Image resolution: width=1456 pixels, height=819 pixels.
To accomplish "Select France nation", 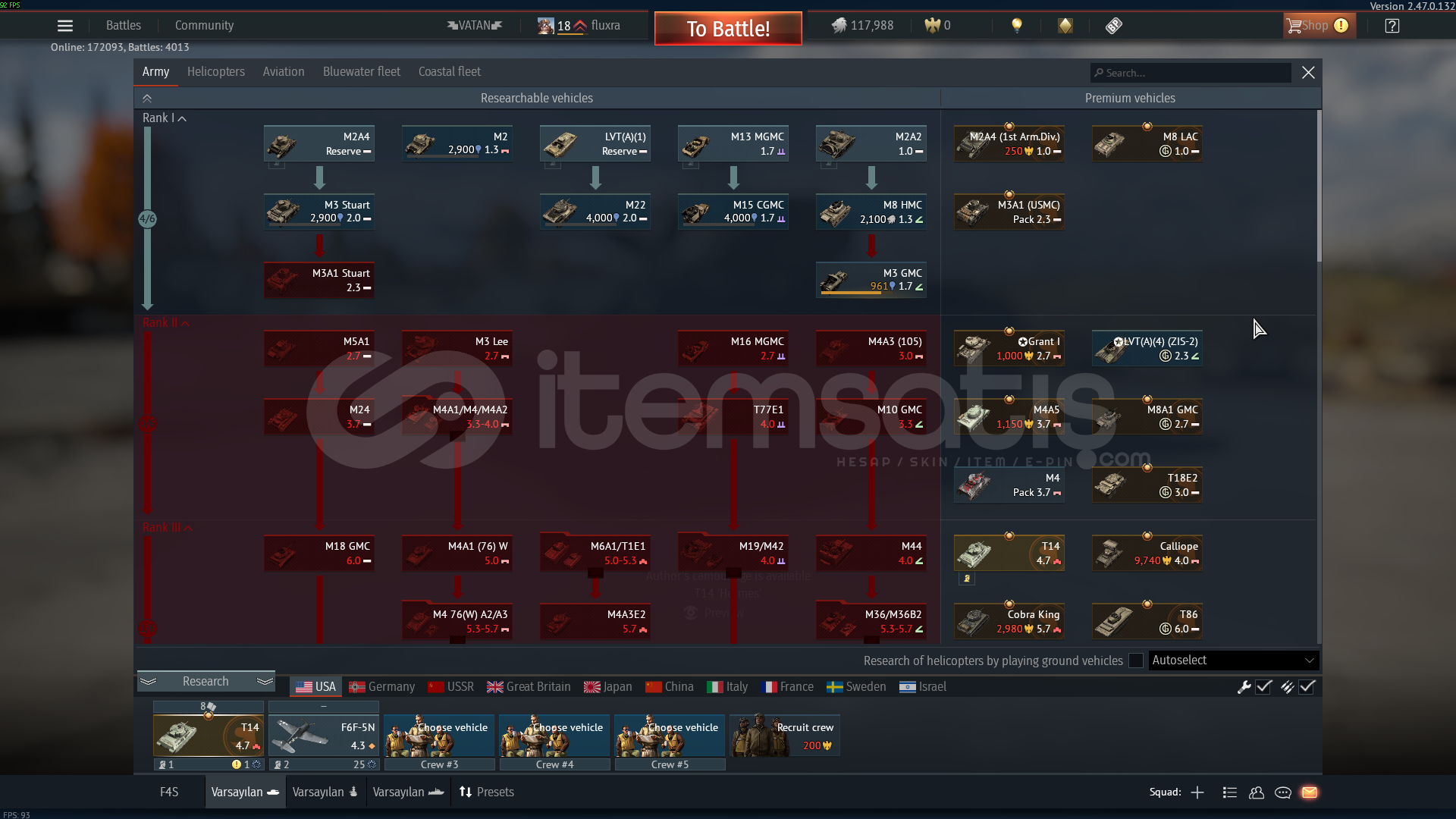I will (787, 687).
